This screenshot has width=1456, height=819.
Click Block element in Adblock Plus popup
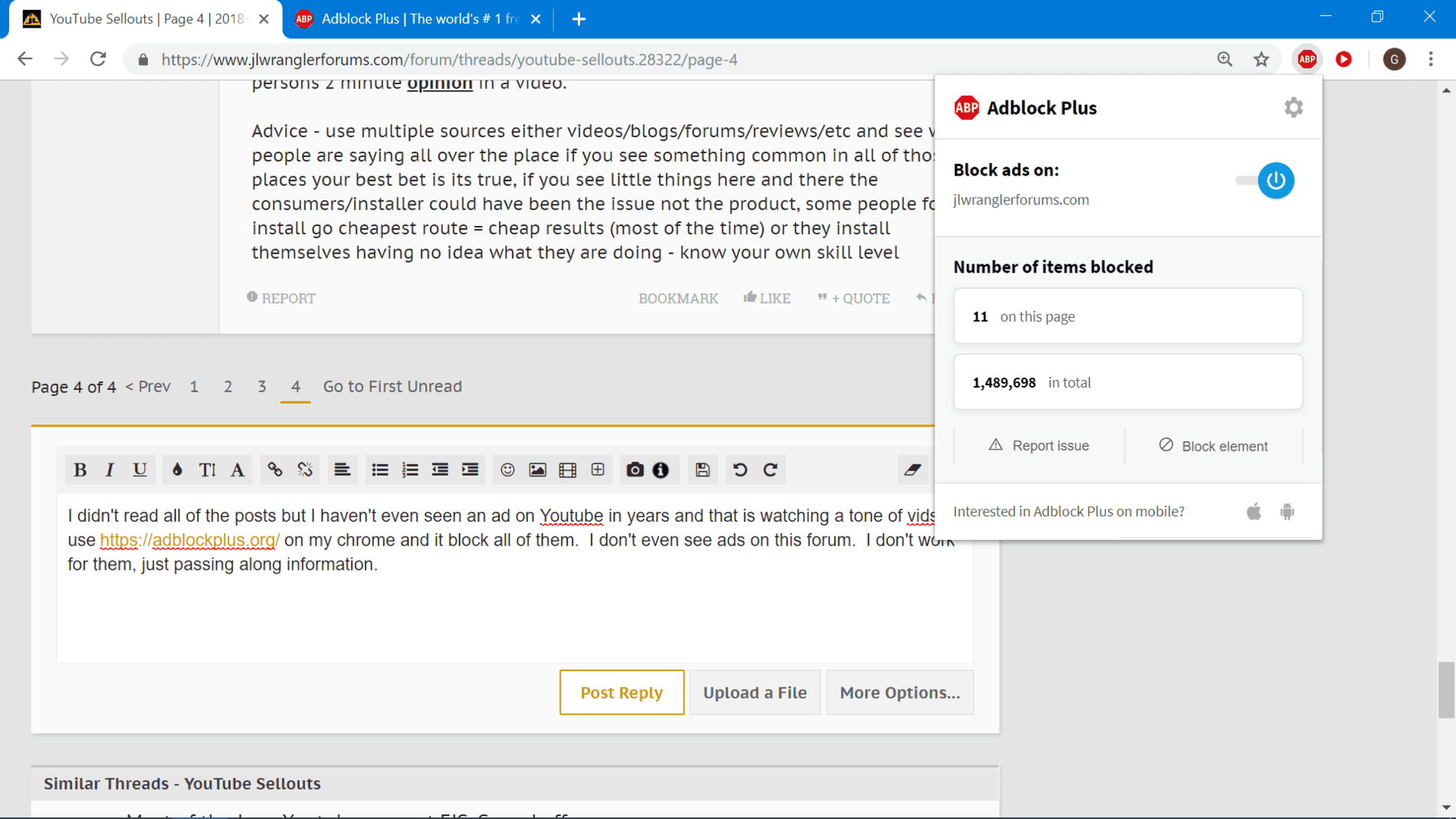pyautogui.click(x=1214, y=445)
